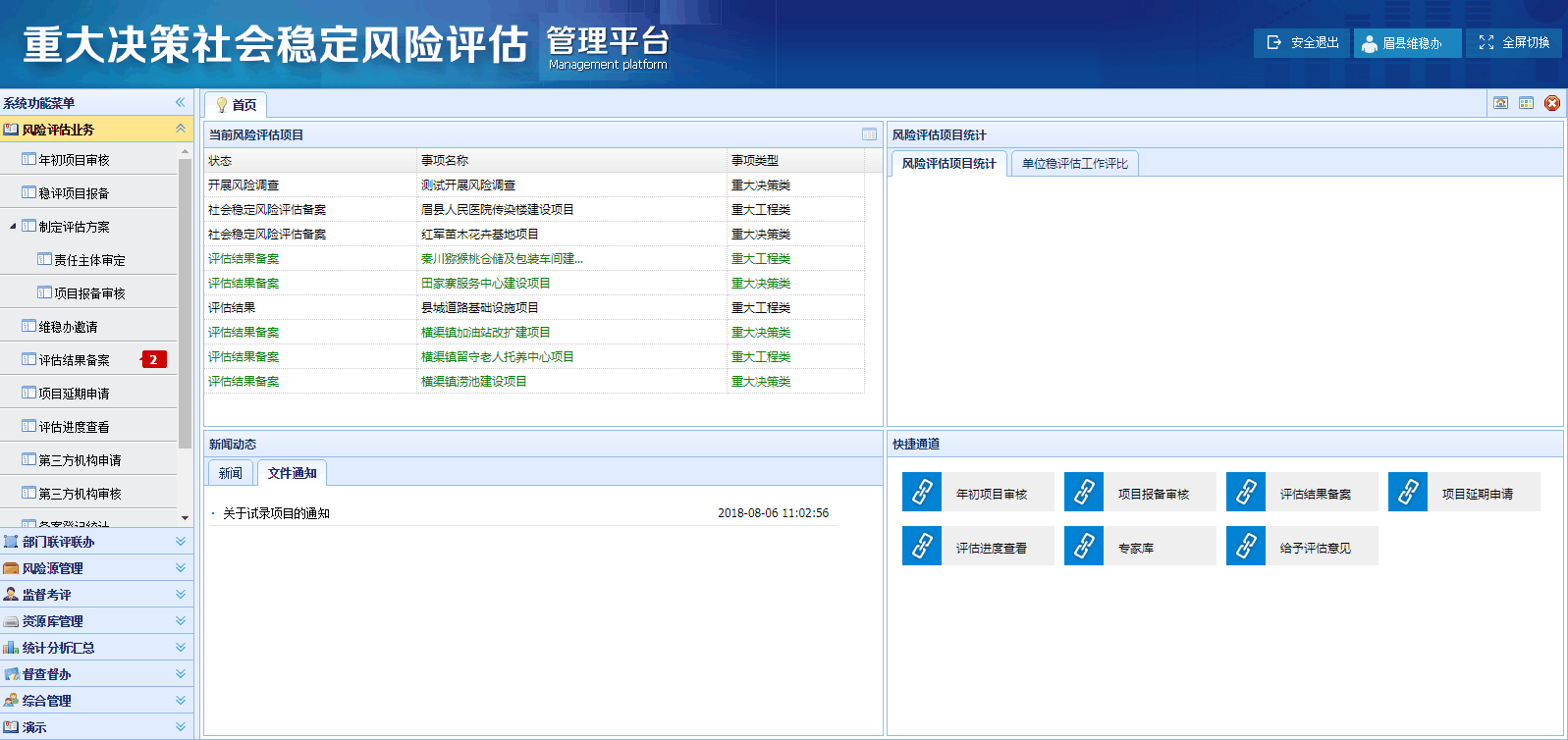
Task: Open 给予评估意见 via its blue link icon
Action: 1246,546
